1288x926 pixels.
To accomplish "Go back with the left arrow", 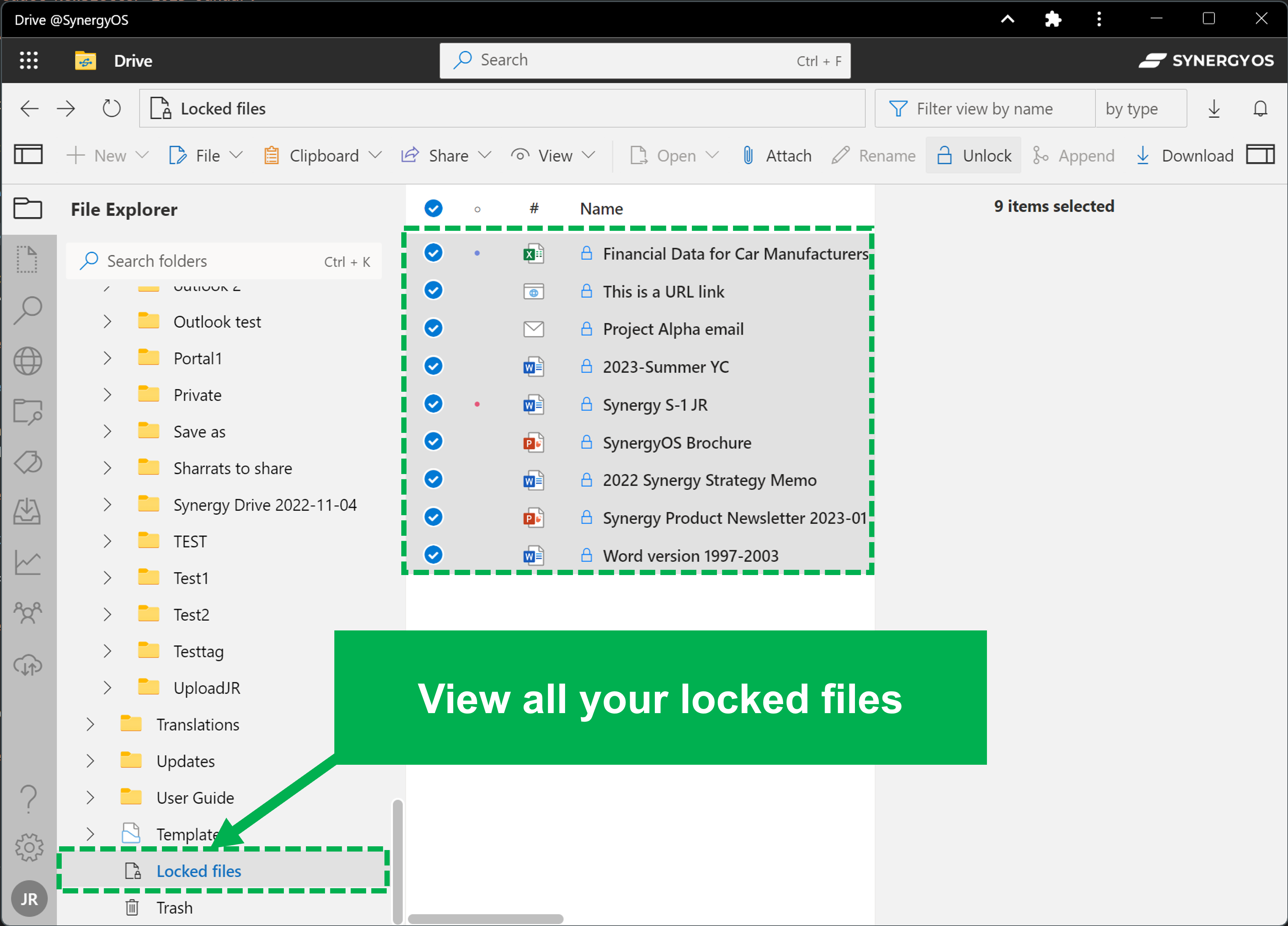I will [30, 108].
